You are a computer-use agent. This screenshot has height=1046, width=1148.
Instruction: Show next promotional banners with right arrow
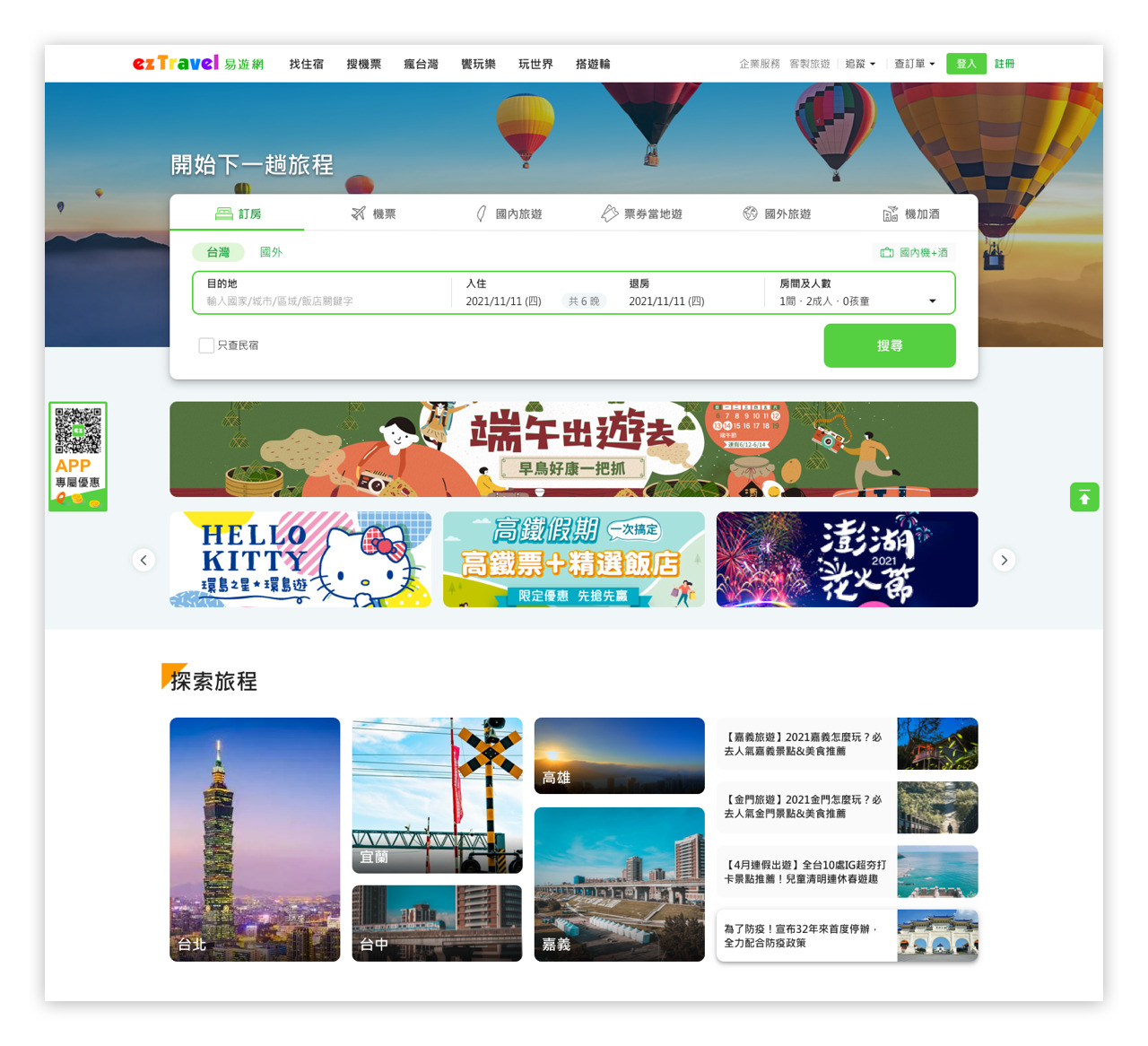1004,560
